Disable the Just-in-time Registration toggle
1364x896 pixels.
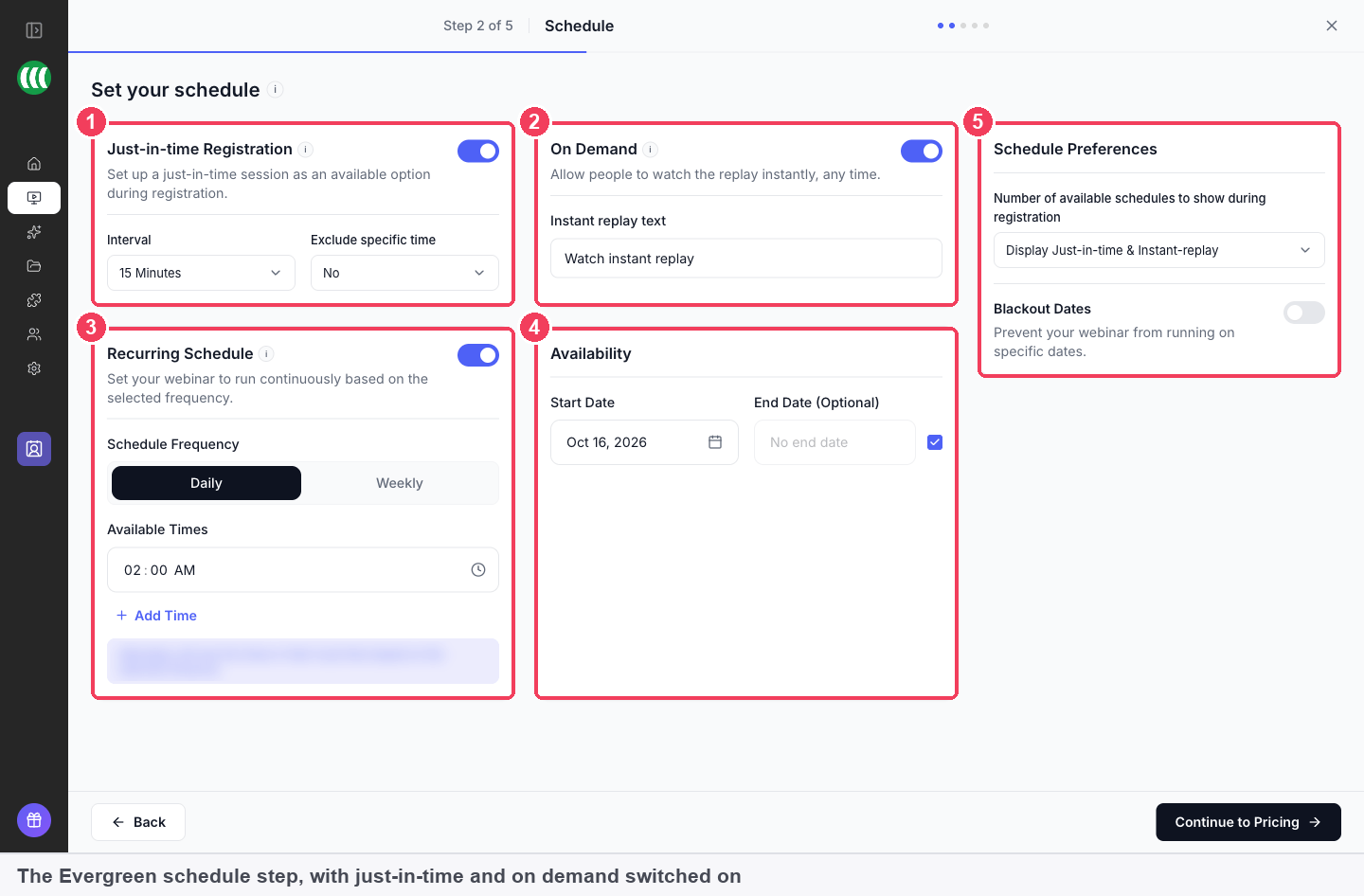point(478,151)
